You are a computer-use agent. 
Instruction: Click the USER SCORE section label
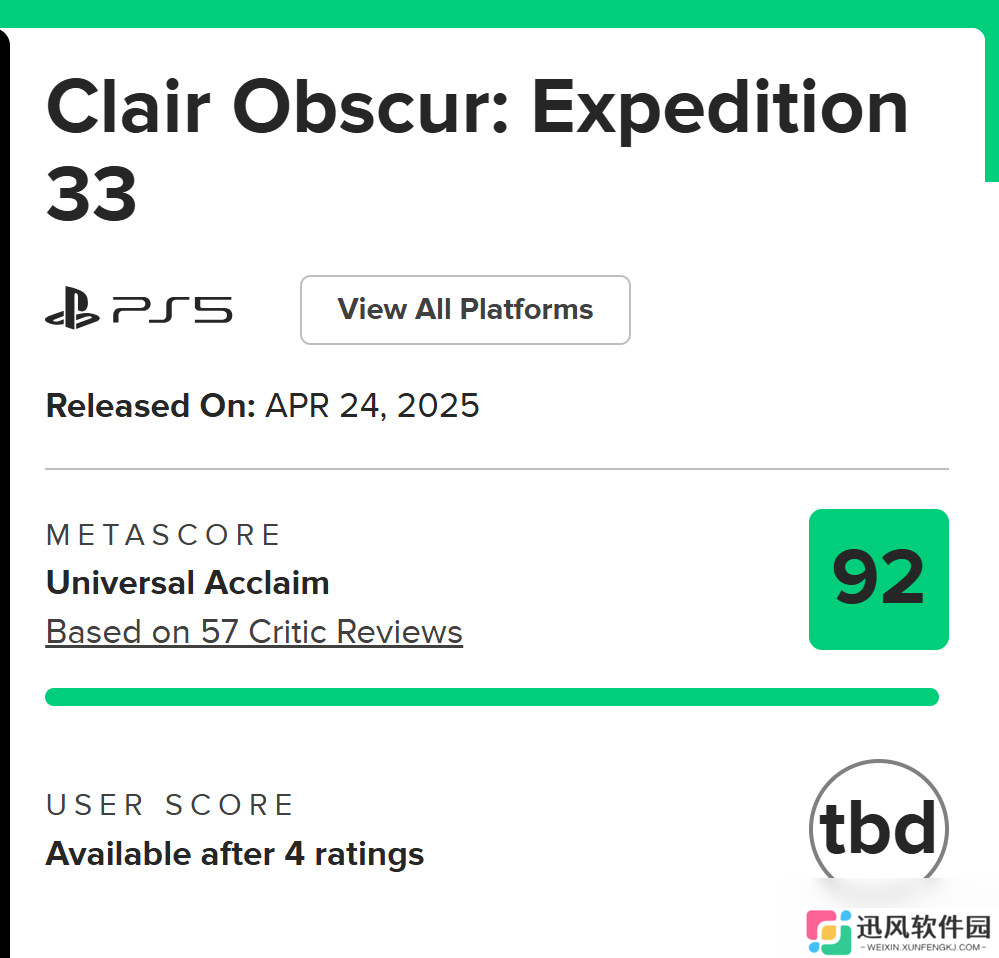(x=170, y=804)
